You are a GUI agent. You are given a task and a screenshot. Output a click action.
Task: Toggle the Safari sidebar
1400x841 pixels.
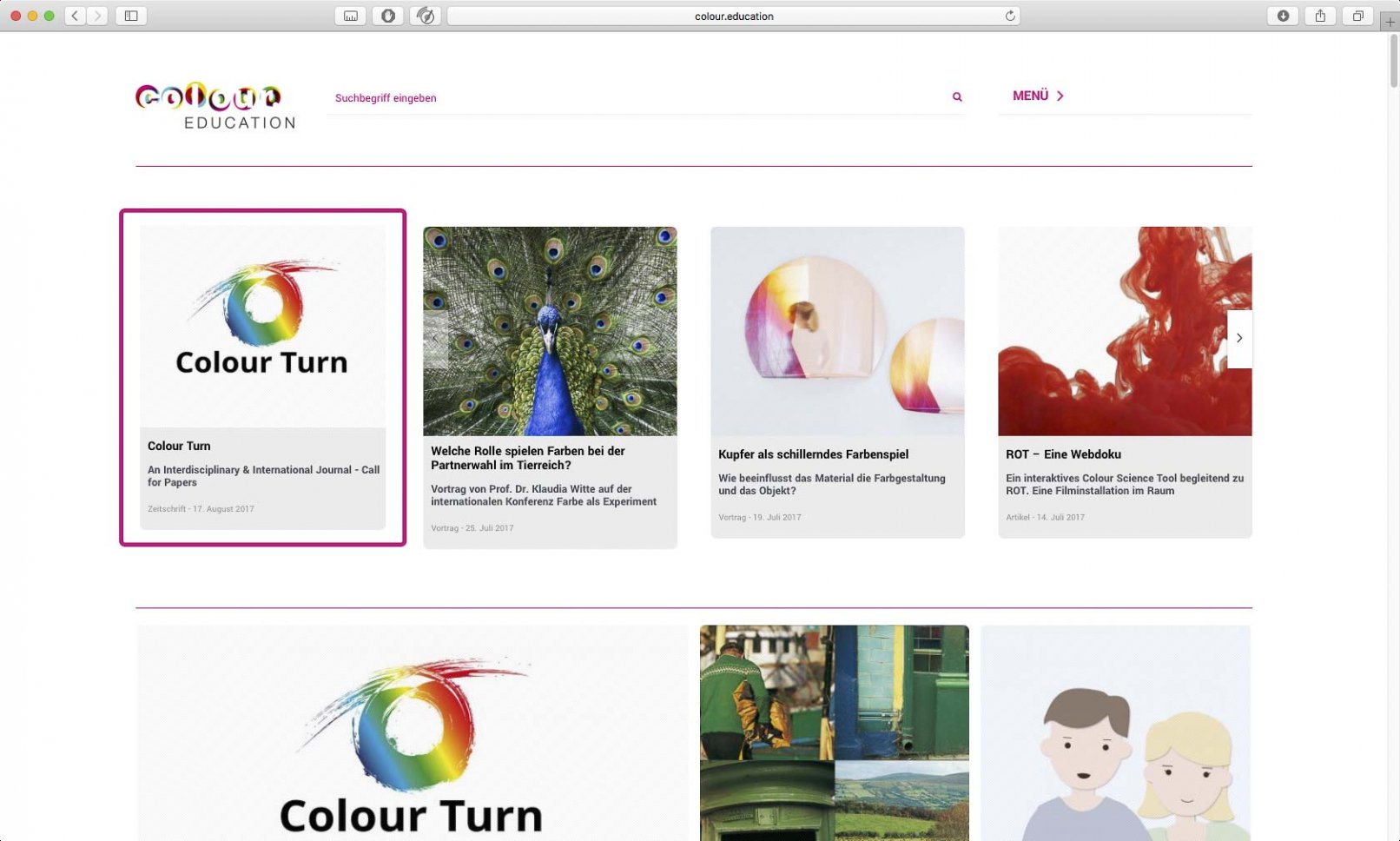tap(131, 16)
